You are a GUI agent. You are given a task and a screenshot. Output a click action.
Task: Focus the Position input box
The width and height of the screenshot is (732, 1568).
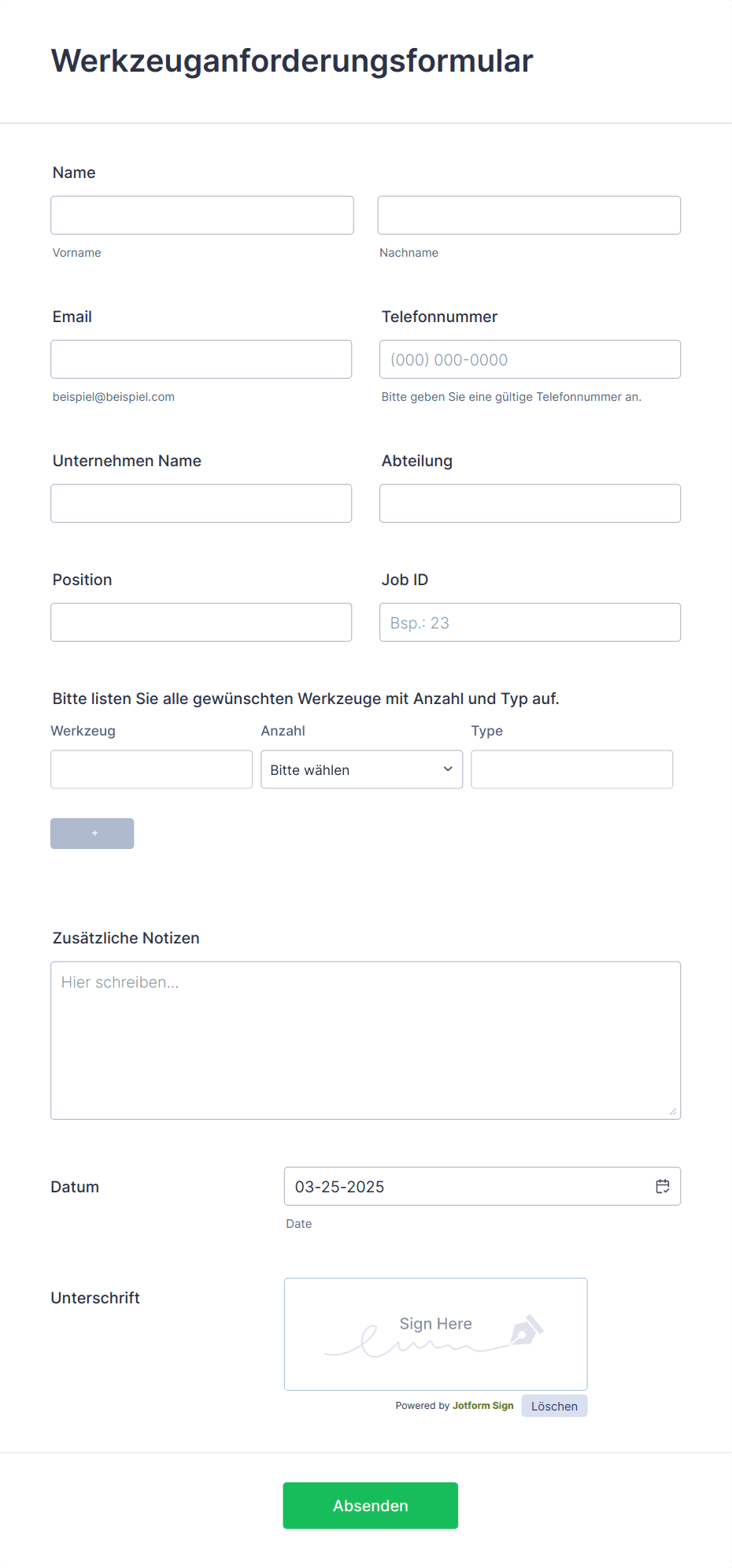201,622
